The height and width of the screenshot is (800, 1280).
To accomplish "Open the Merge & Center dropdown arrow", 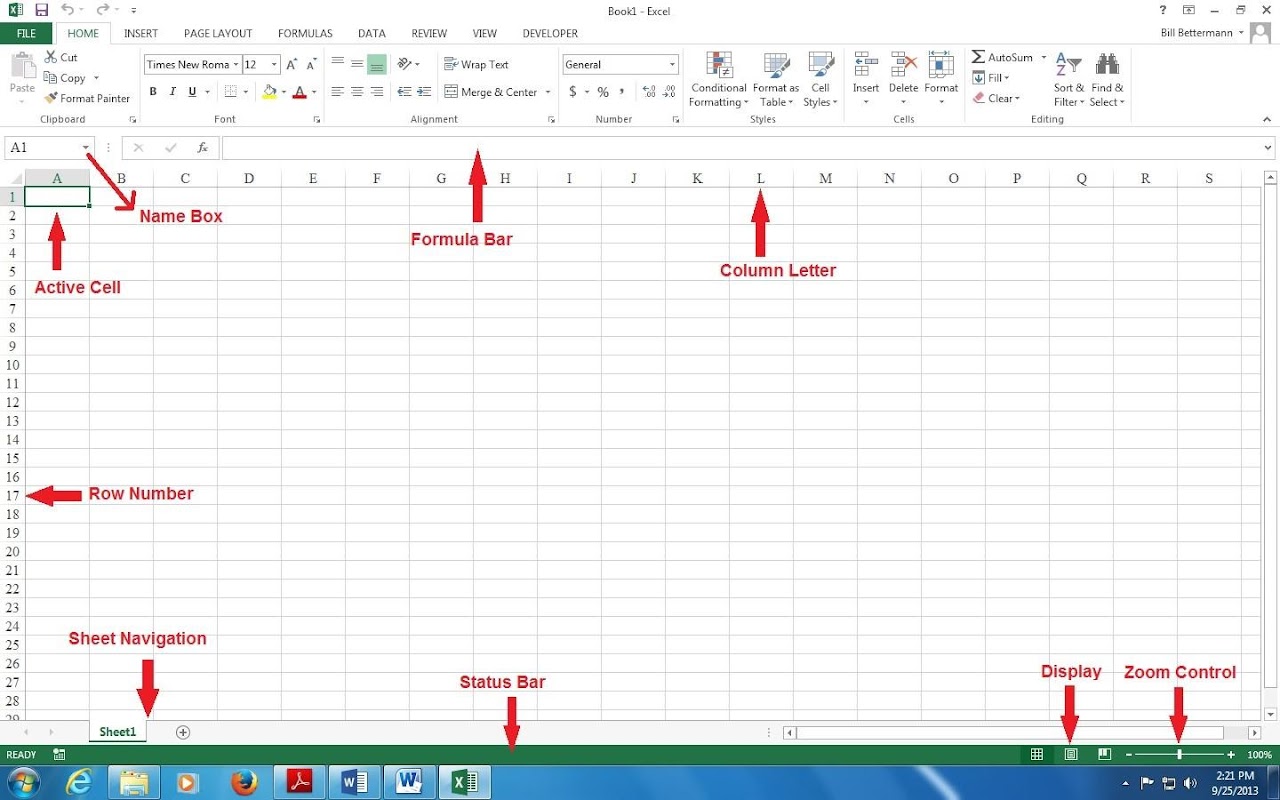I will pos(548,92).
